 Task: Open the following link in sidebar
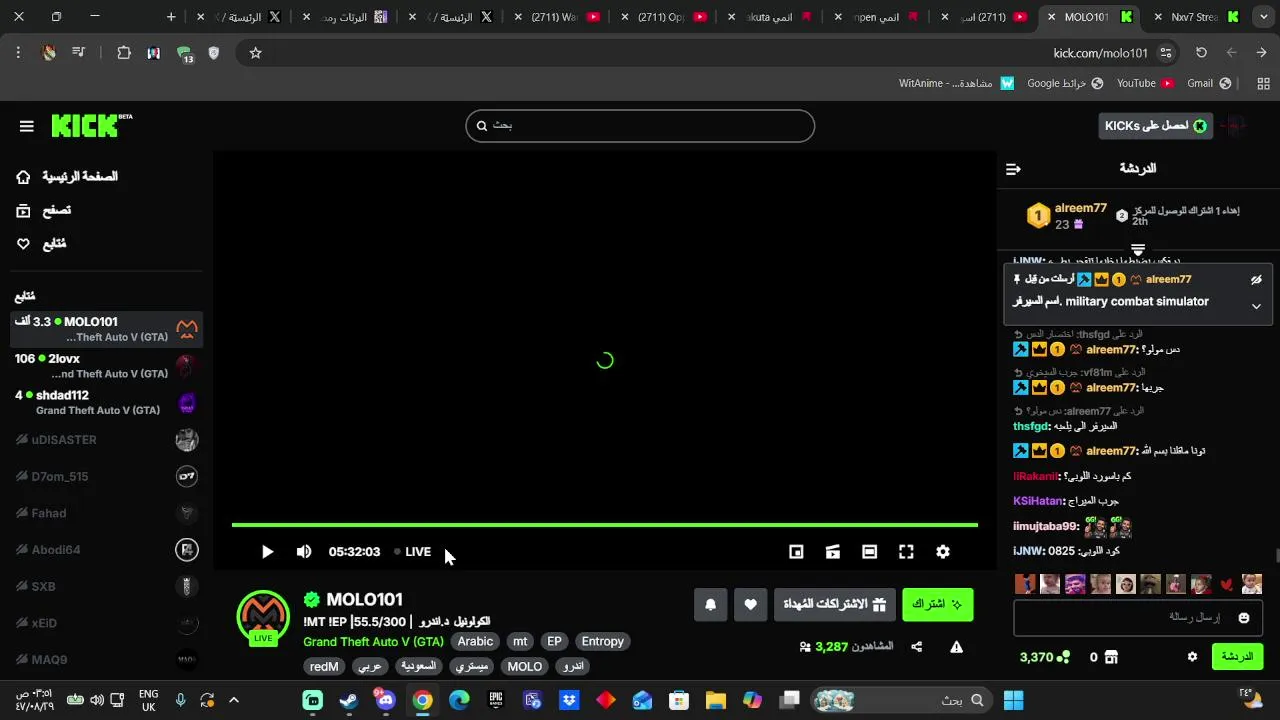coord(41,244)
